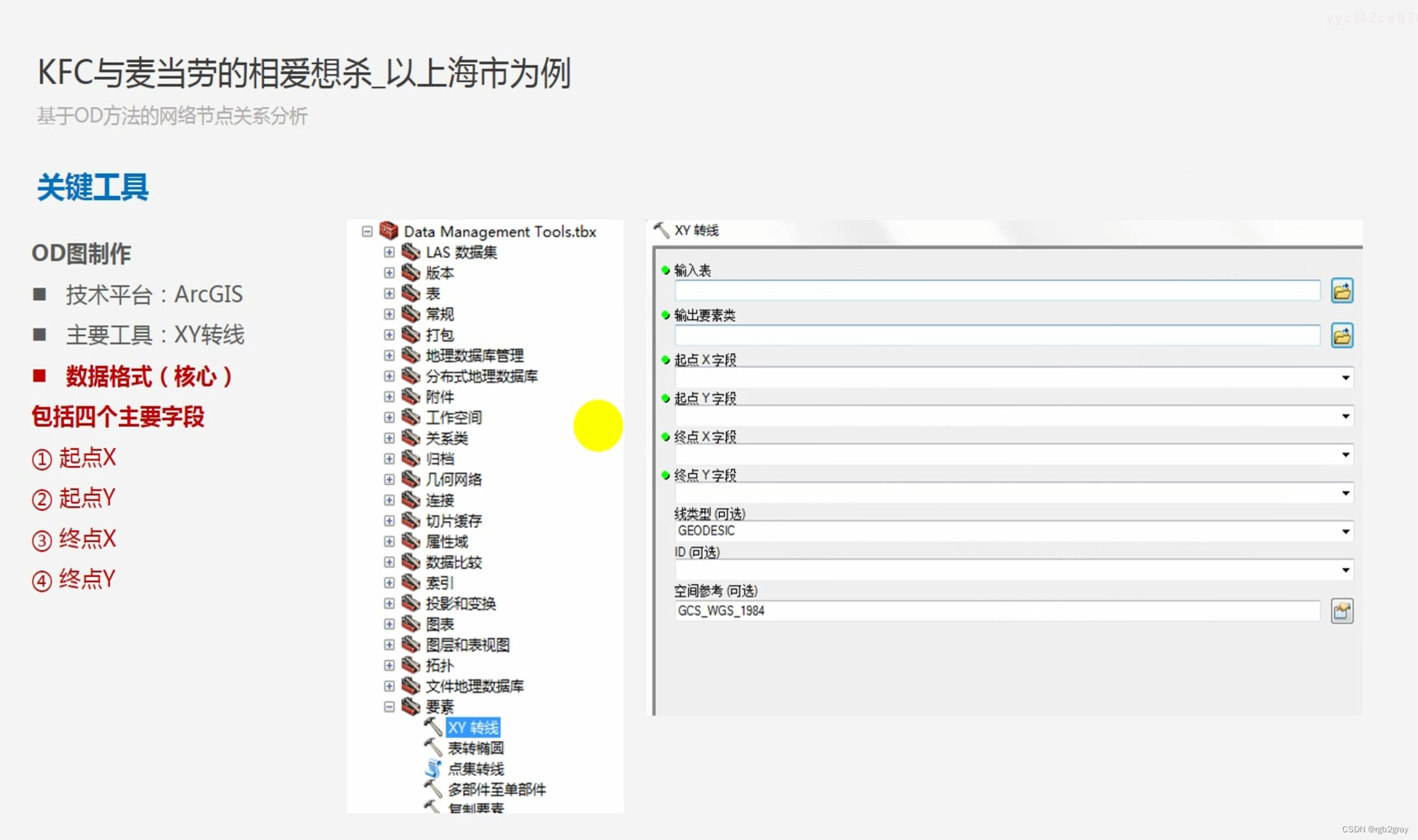Open the spatial reference properties icon
The height and width of the screenshot is (840, 1418).
coord(1342,611)
